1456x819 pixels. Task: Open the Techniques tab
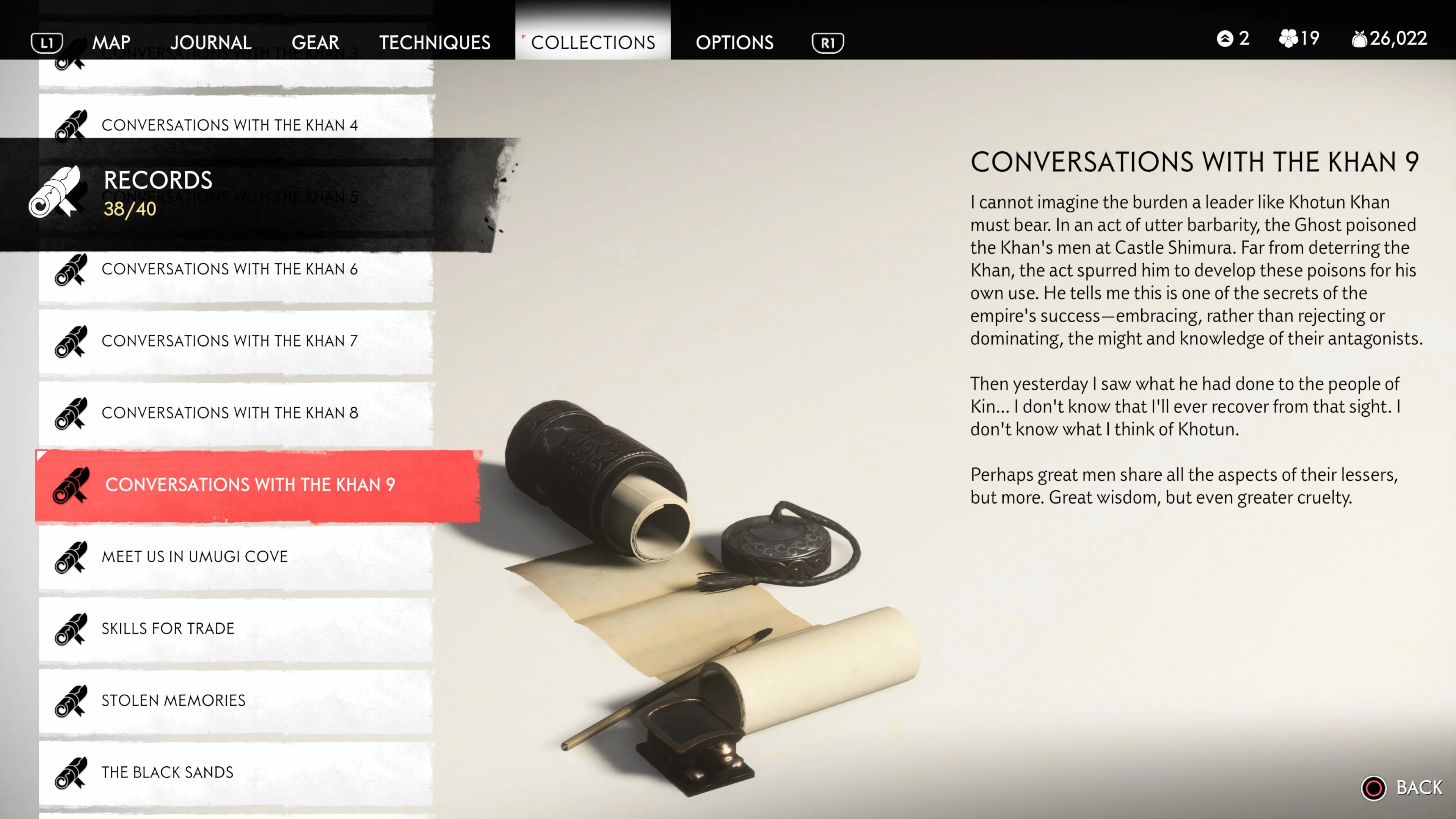coord(435,43)
